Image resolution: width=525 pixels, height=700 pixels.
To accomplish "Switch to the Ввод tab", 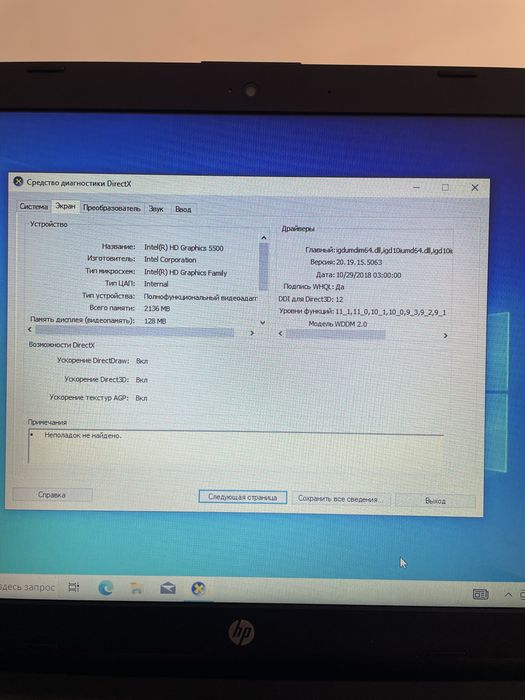I will coord(183,209).
